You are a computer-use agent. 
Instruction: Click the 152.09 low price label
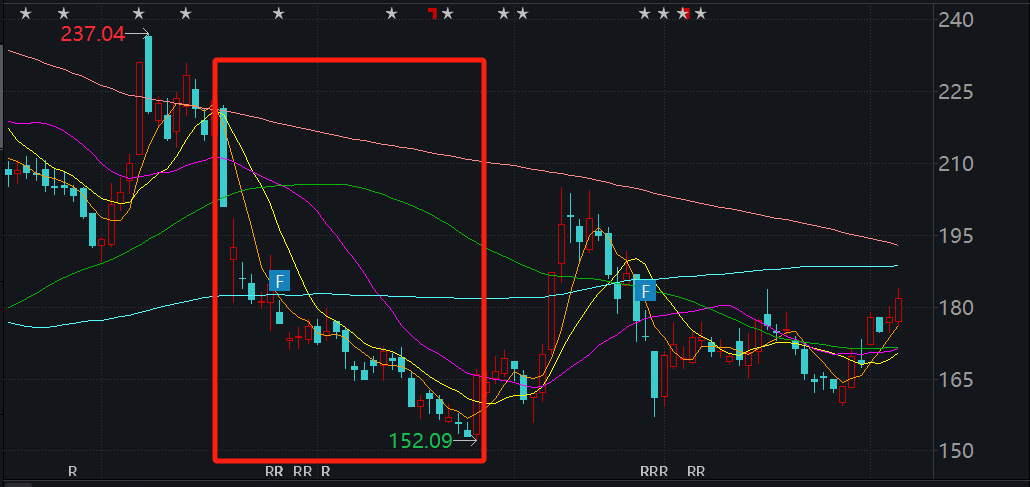421,440
